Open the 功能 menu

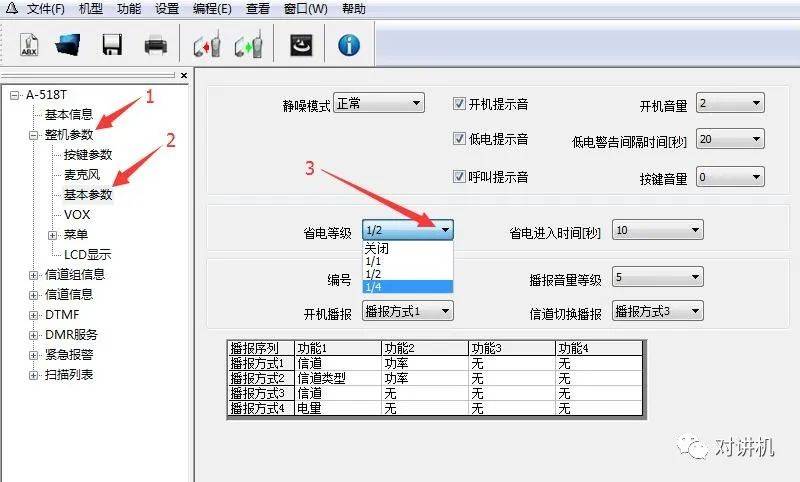pyautogui.click(x=129, y=9)
